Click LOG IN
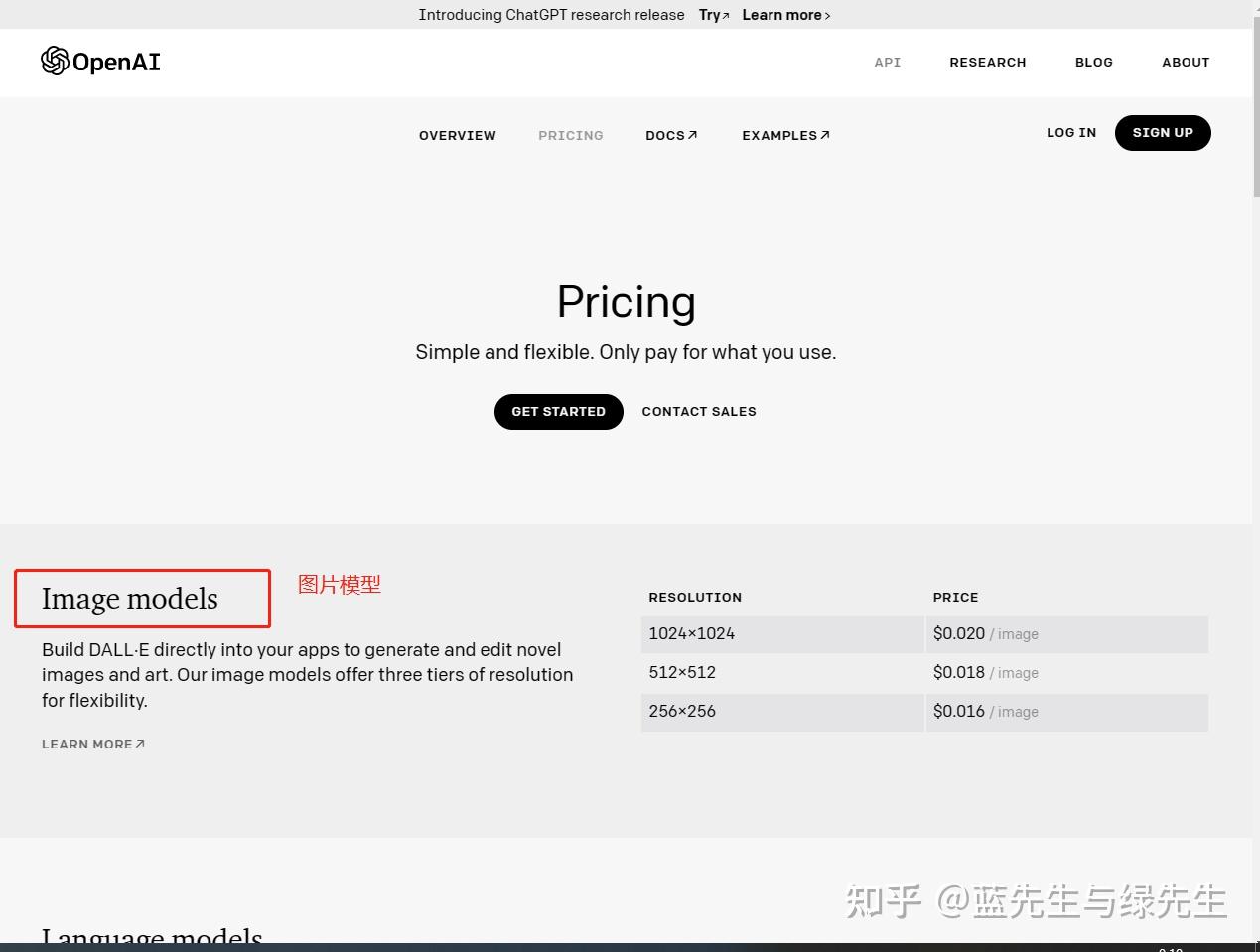 (x=1070, y=132)
